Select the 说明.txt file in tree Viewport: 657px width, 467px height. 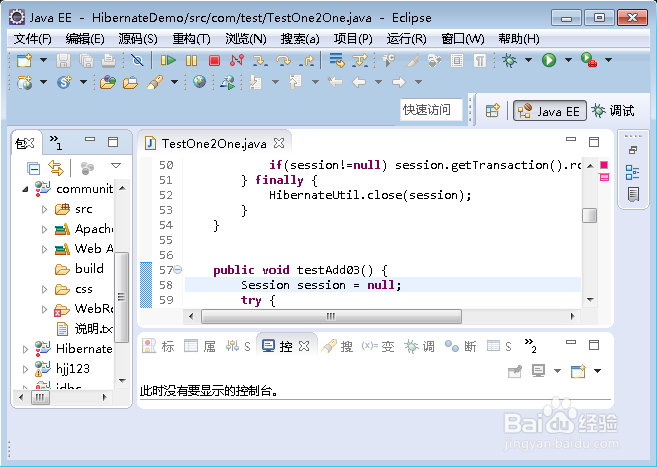tap(84, 329)
